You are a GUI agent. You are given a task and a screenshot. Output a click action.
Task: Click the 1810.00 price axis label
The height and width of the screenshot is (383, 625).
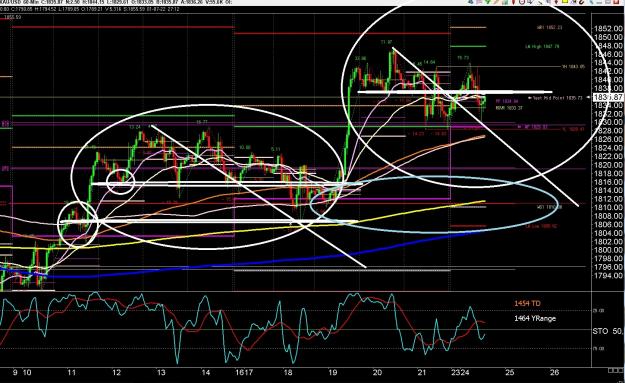(x=608, y=208)
